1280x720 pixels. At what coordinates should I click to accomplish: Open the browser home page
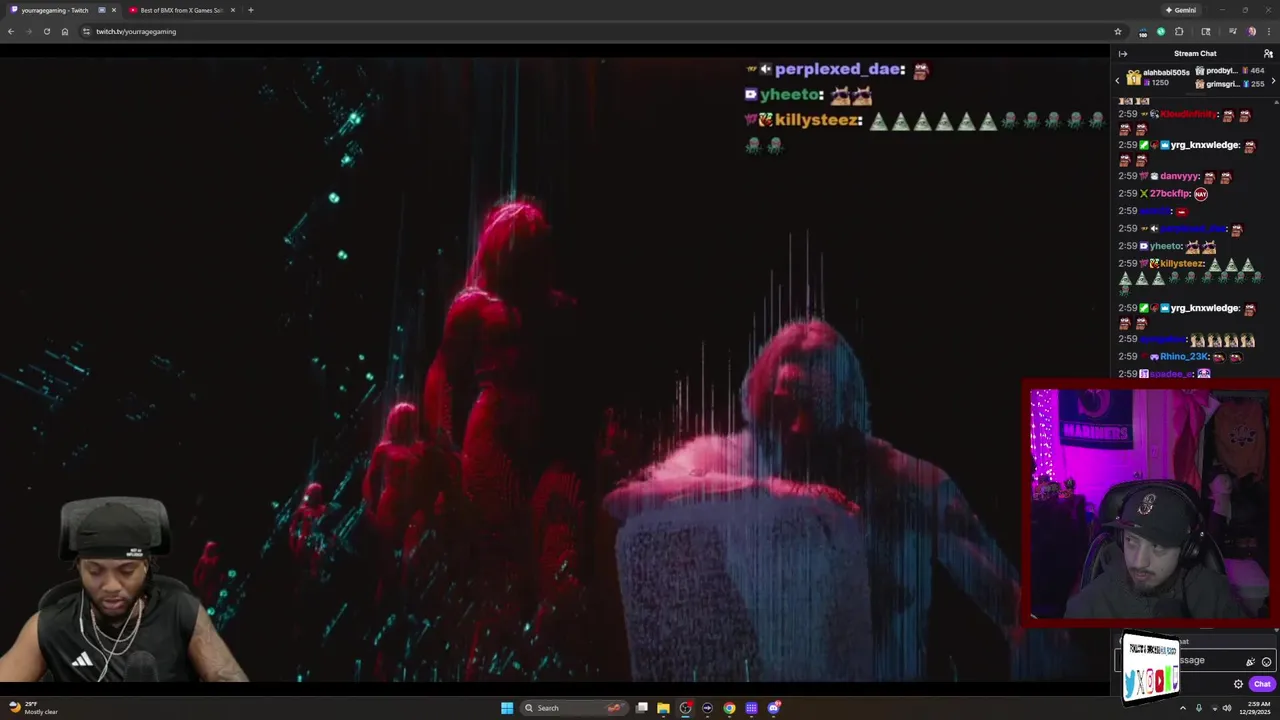pyautogui.click(x=65, y=31)
